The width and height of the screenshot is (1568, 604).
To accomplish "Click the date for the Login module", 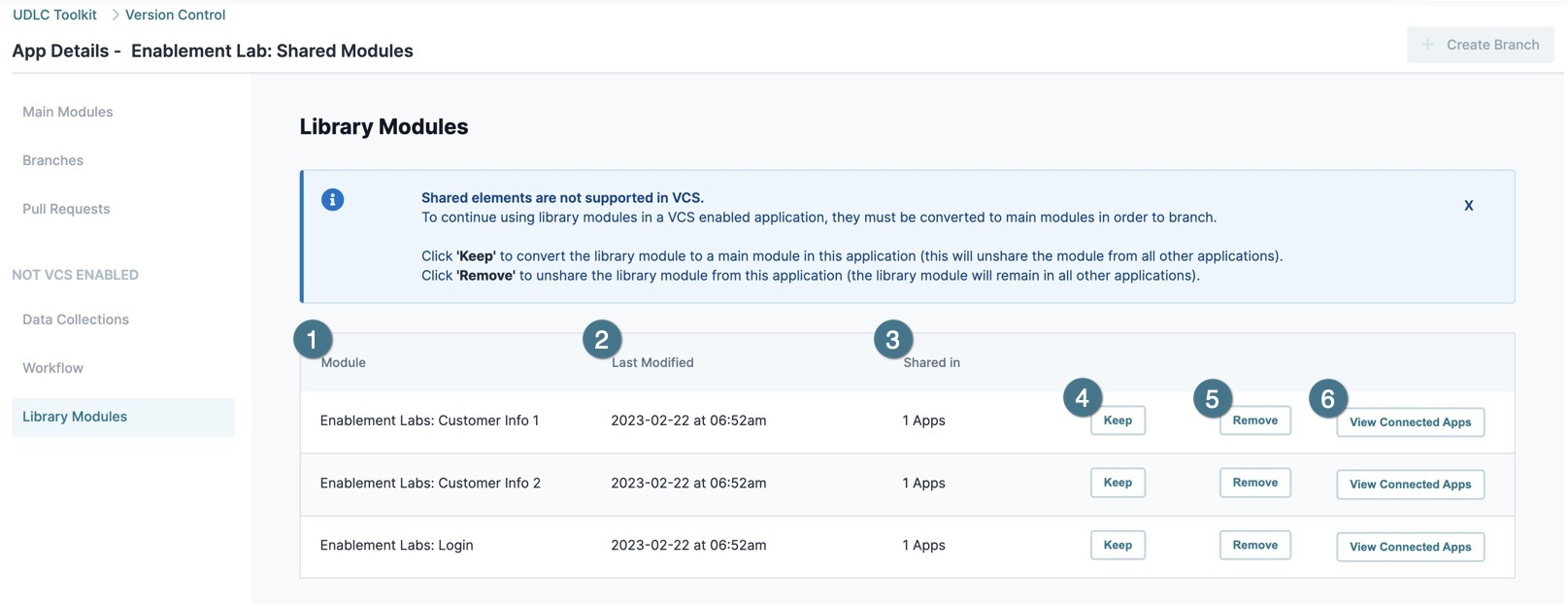I will (x=688, y=545).
